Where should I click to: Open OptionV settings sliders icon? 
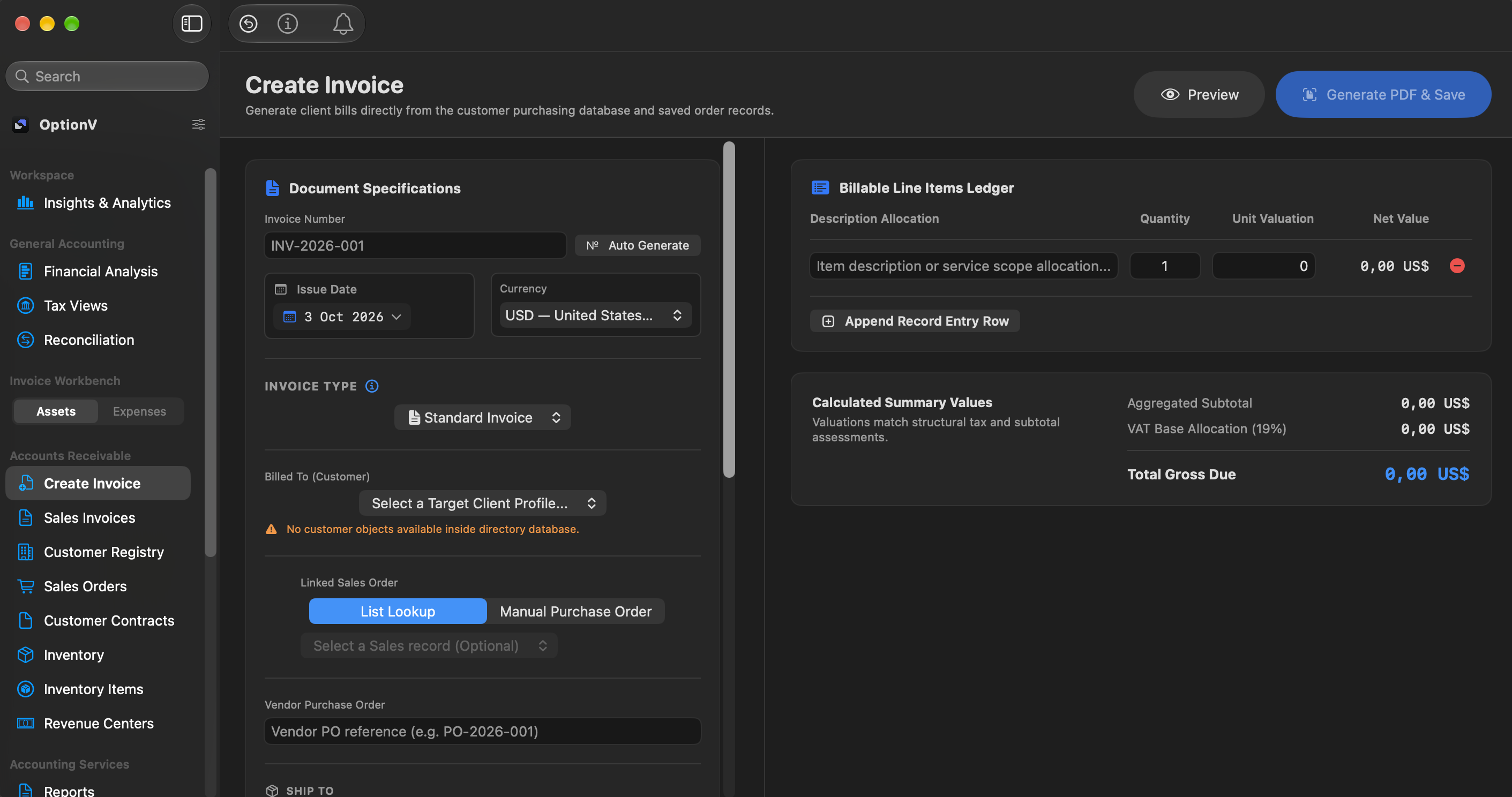point(199,124)
